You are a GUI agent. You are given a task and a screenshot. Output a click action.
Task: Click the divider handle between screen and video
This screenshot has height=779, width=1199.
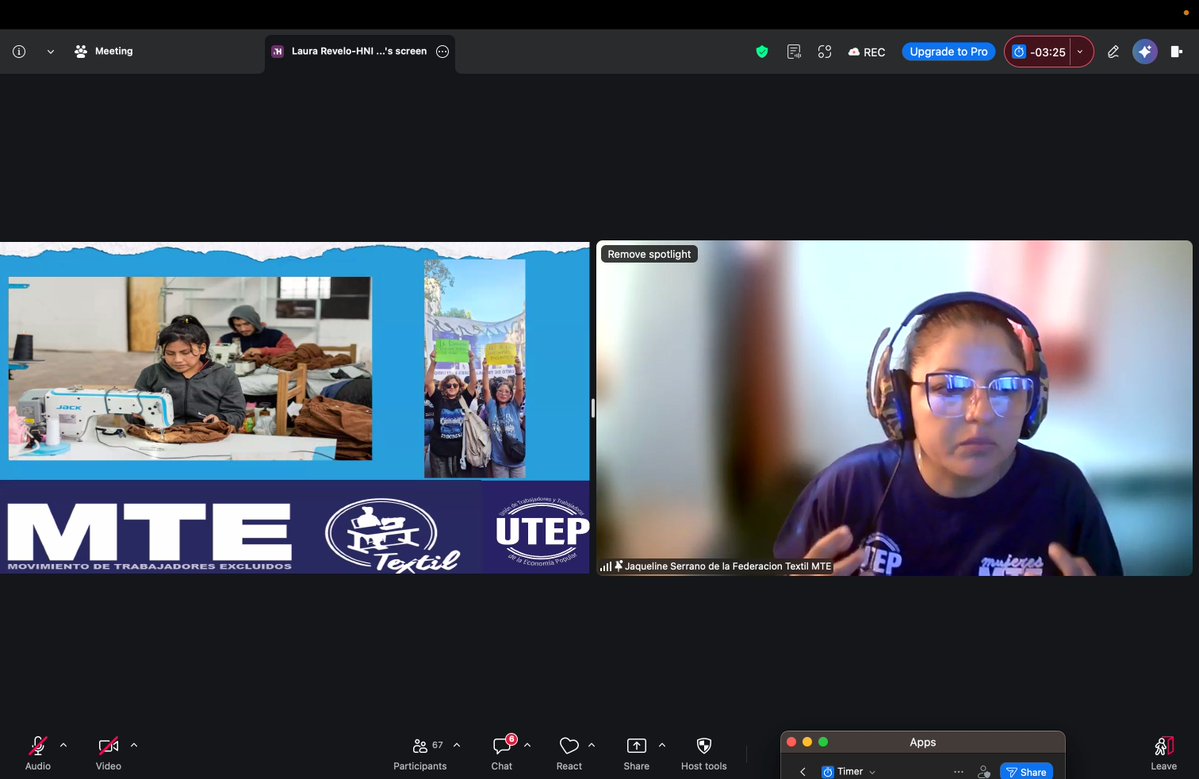593,407
